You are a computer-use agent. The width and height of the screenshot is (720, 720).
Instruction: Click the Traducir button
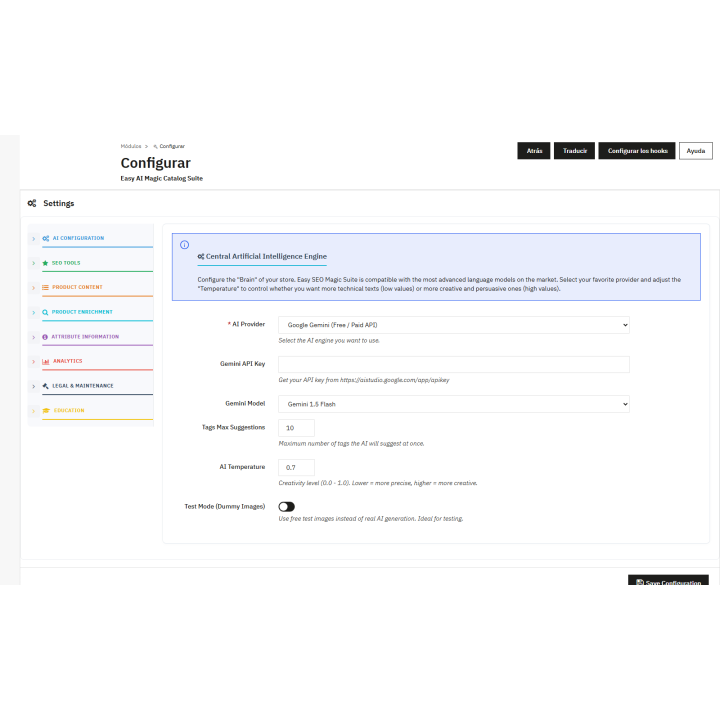point(574,151)
